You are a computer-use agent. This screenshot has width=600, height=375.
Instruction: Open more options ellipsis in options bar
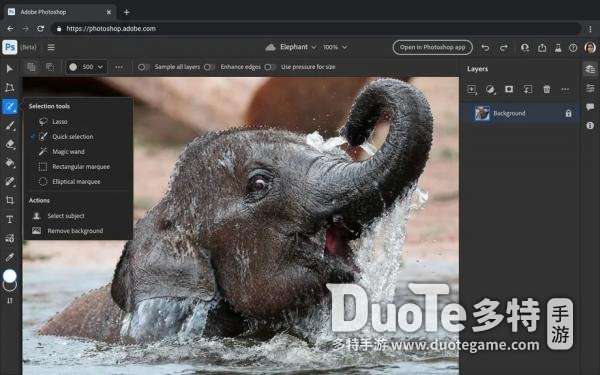(119, 67)
